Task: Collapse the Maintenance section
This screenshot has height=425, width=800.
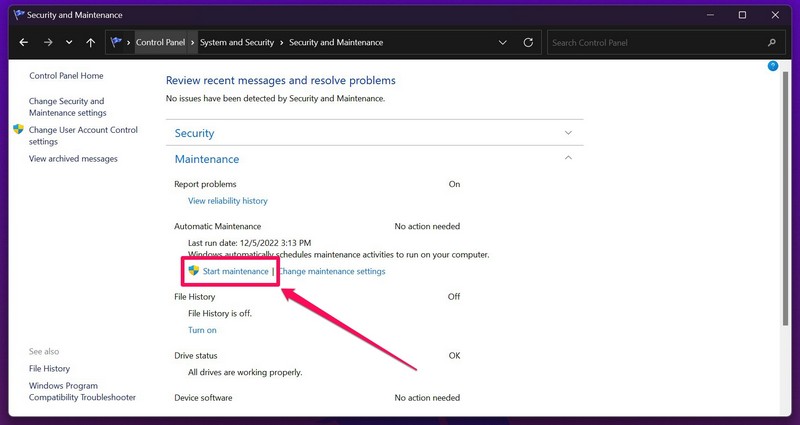Action: (x=568, y=158)
